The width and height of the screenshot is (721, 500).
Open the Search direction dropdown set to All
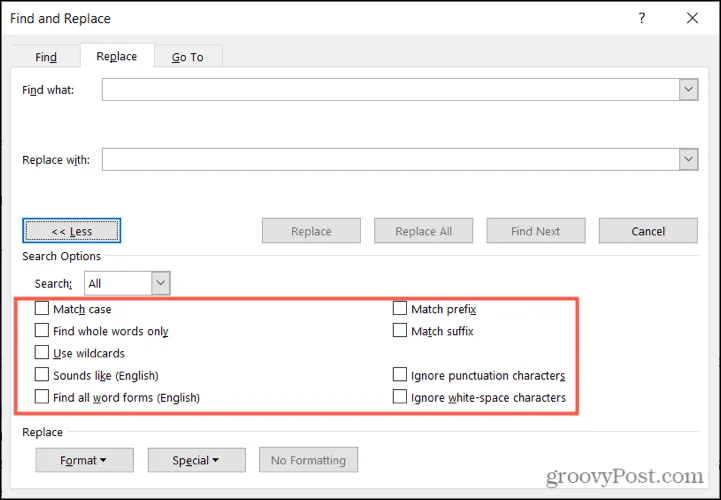(x=127, y=283)
